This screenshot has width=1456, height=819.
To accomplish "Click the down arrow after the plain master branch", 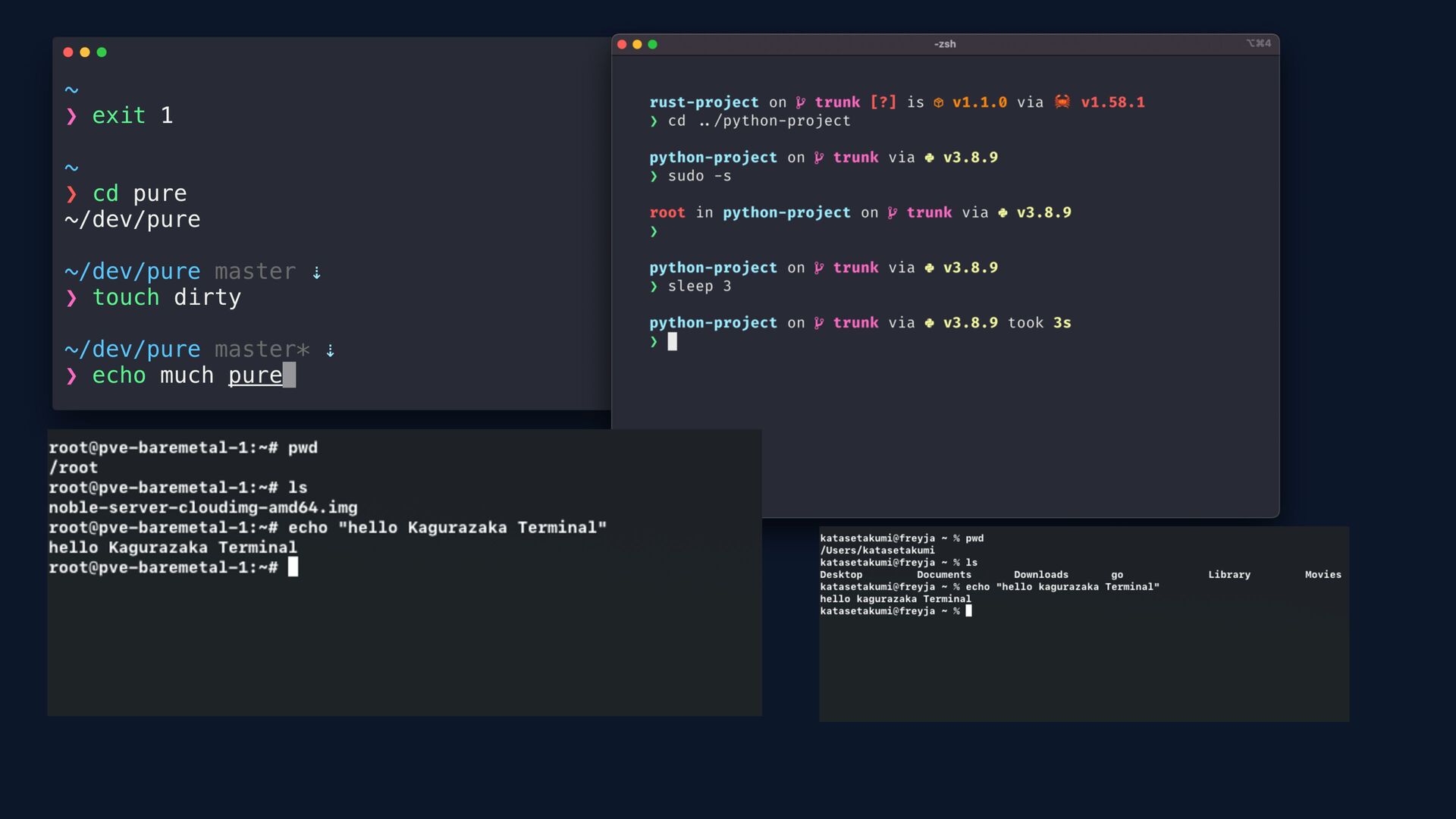I will [x=317, y=272].
